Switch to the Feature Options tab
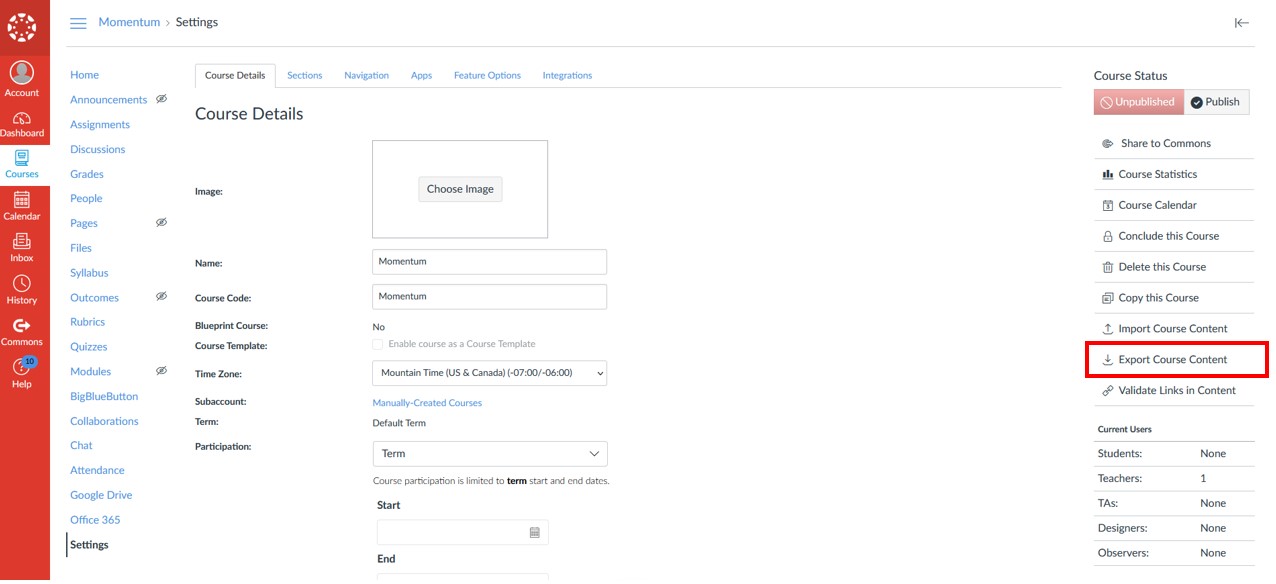The height and width of the screenshot is (584, 1276). [x=487, y=75]
